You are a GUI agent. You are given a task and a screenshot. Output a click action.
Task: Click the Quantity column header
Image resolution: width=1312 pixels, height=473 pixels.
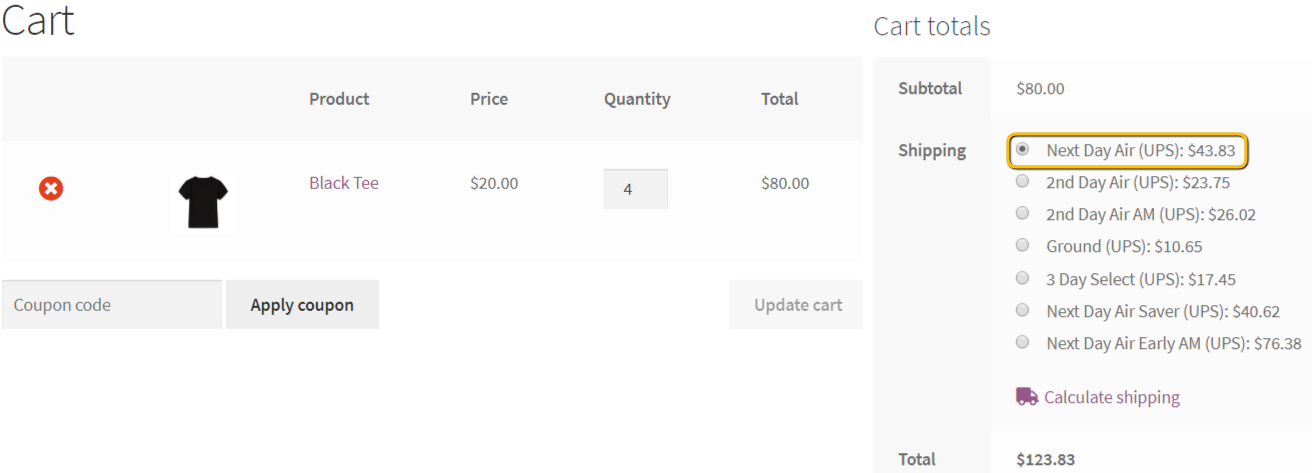[637, 99]
